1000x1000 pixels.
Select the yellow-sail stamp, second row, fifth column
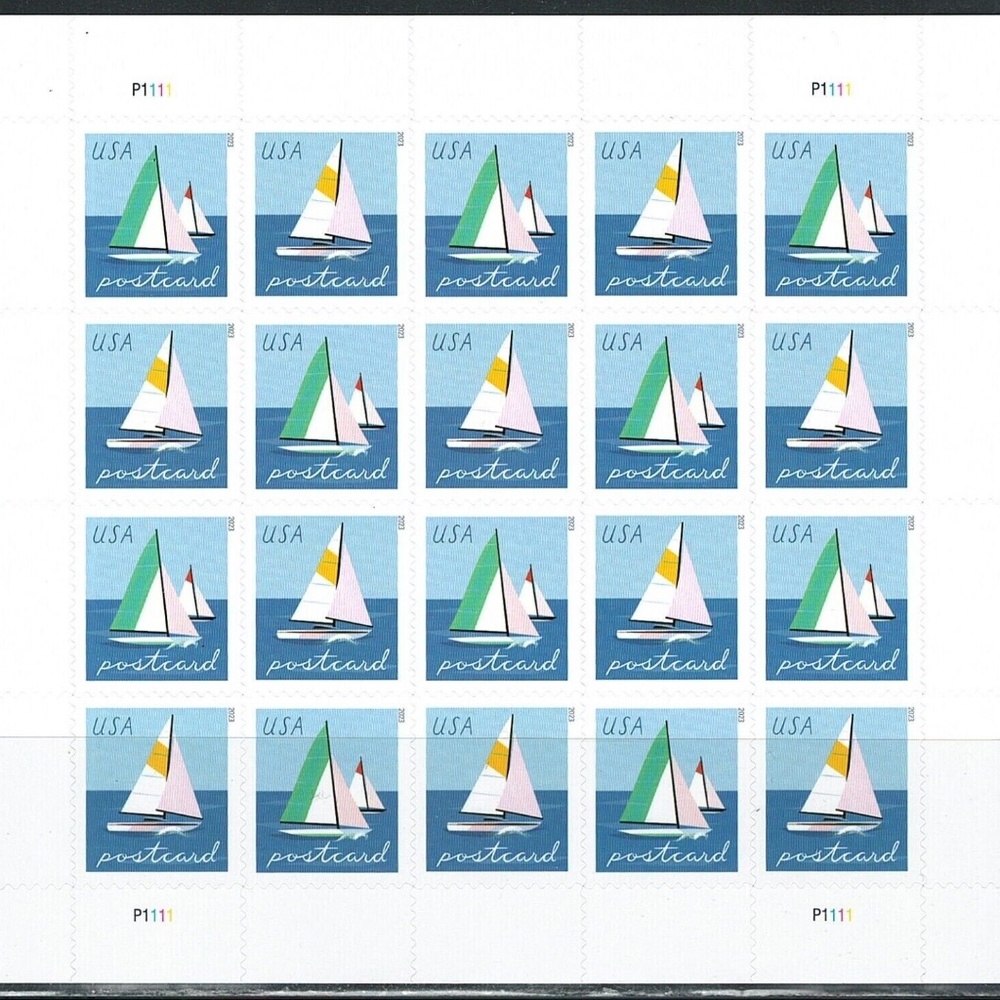[836, 406]
